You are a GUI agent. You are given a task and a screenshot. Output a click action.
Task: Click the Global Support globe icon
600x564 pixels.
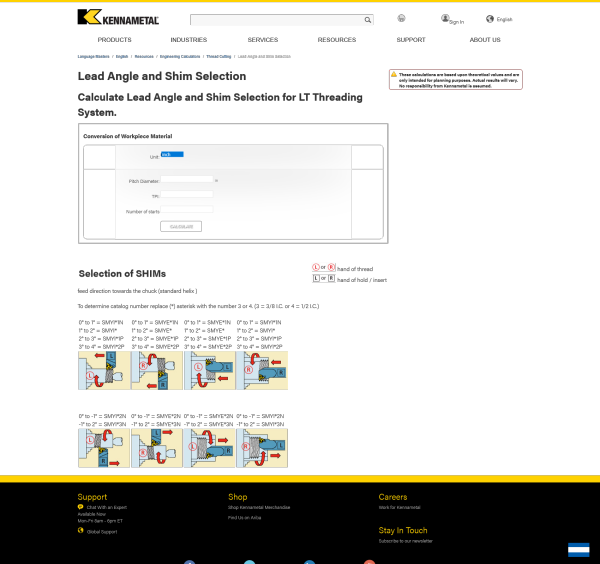pos(80,530)
